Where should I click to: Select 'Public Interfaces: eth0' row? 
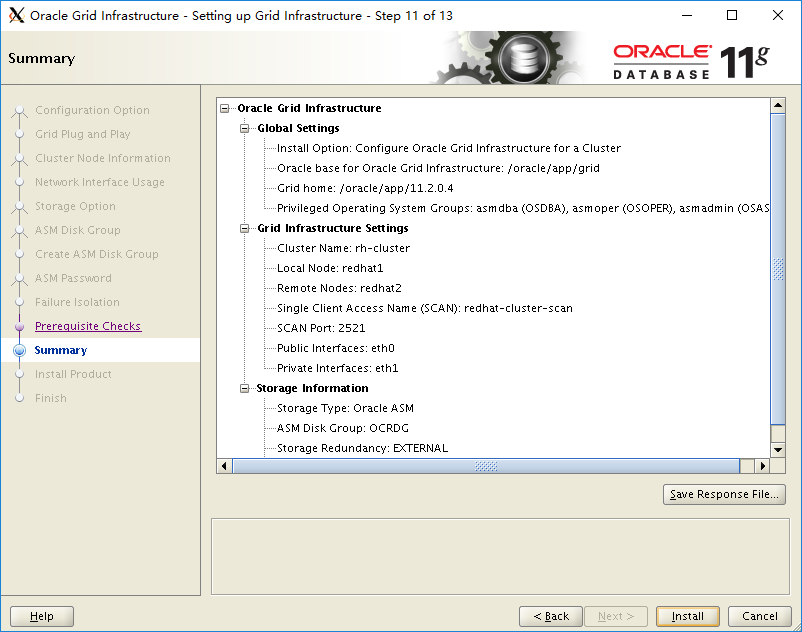(336, 348)
